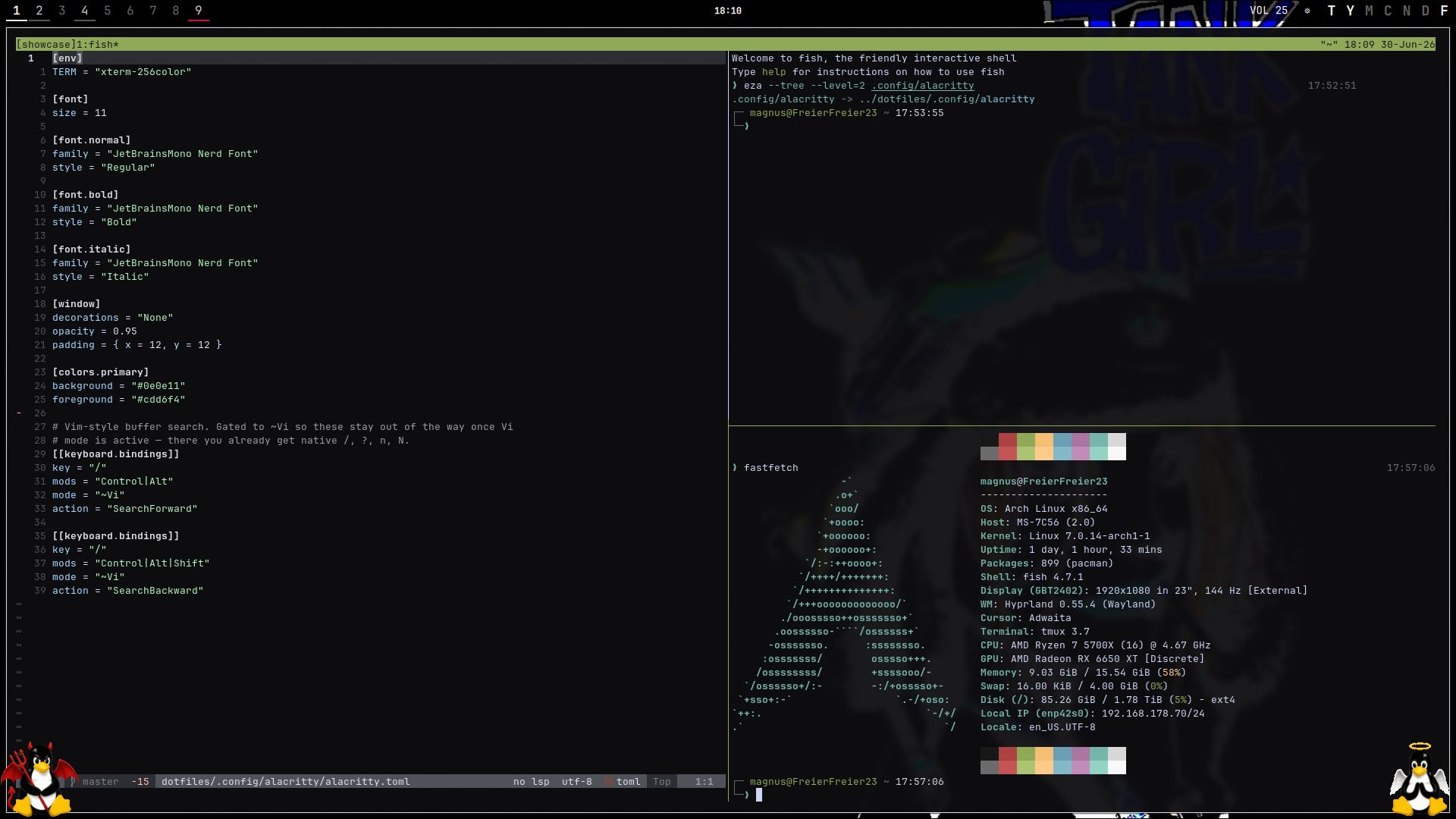
Task: Click the VOL 25 volume indicator
Action: (x=1269, y=11)
